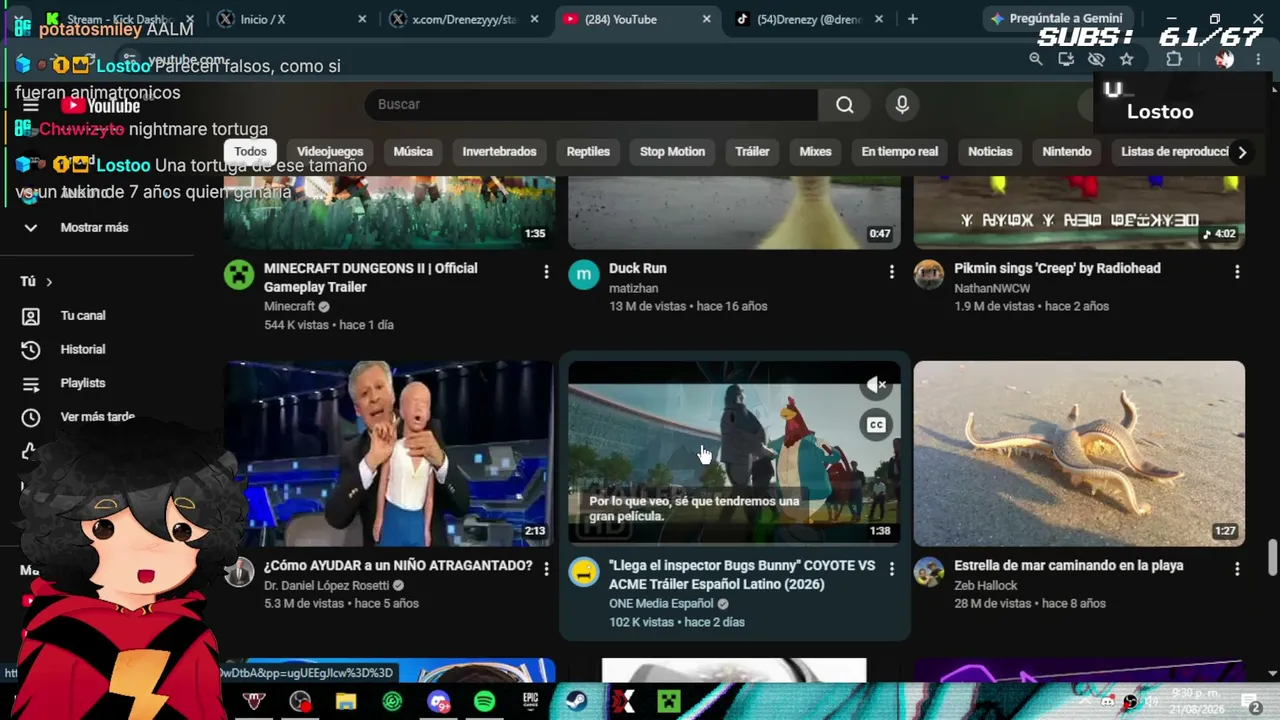1280x720 pixels.
Task: Open options menu for Pikmin sings 'Creep' video
Action: point(1237,272)
